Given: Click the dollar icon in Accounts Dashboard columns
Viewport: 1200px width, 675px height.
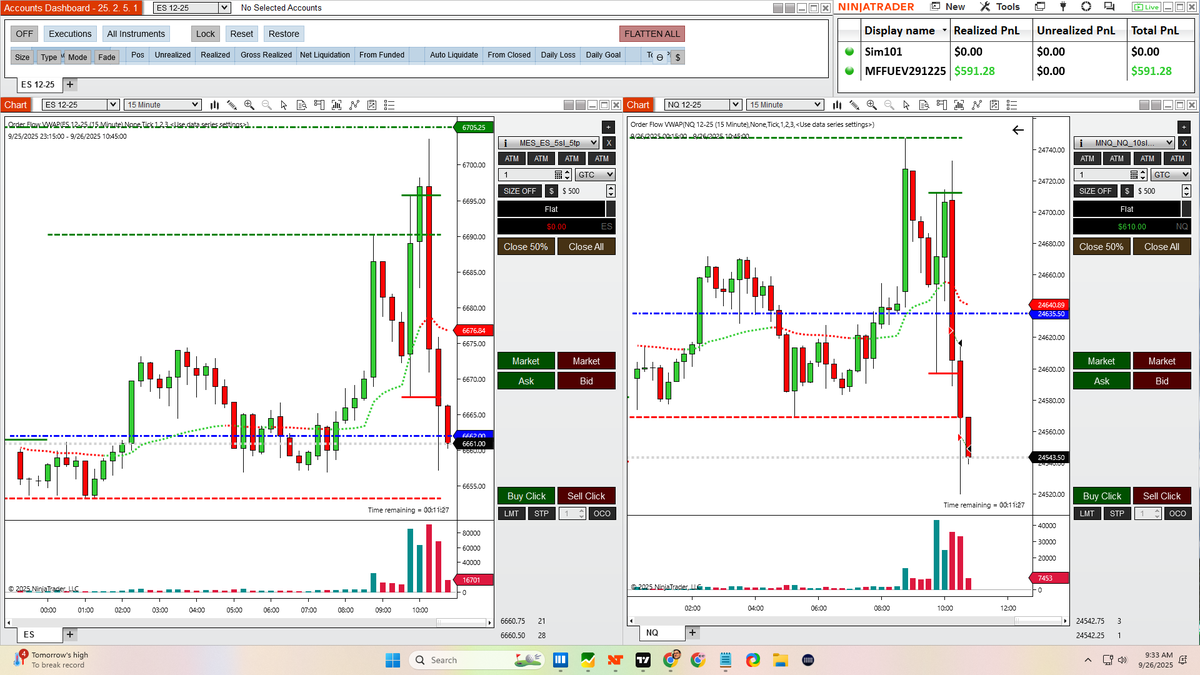Looking at the screenshot, I should pyautogui.click(x=677, y=57).
